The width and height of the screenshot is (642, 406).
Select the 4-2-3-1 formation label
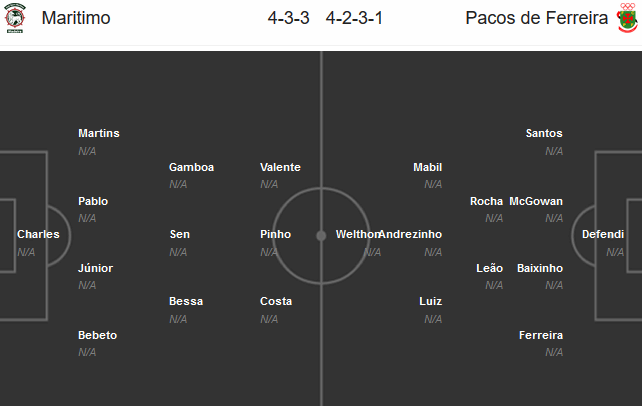pos(354,18)
